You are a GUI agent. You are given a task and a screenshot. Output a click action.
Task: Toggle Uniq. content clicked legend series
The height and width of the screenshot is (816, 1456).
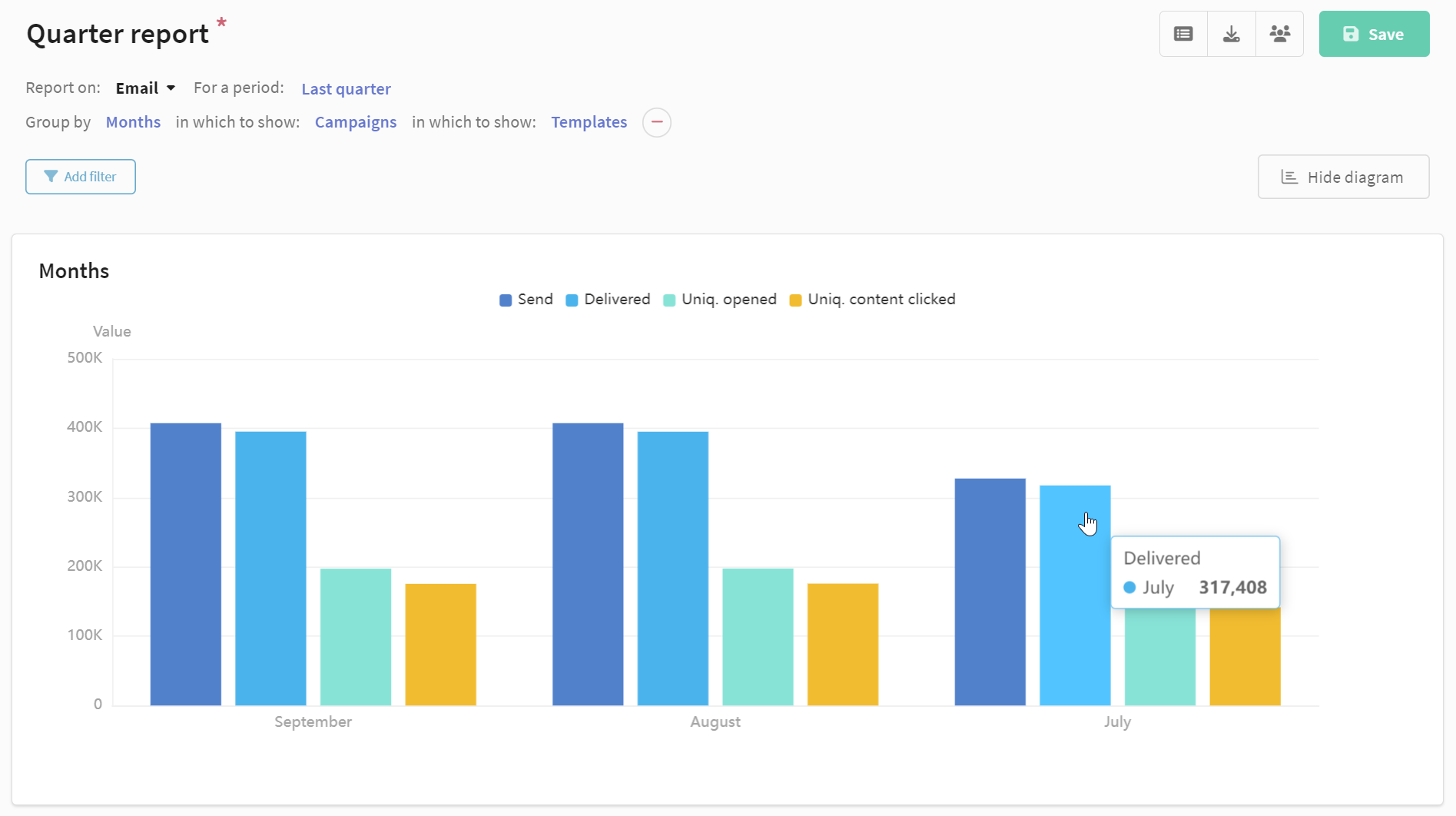tap(873, 300)
